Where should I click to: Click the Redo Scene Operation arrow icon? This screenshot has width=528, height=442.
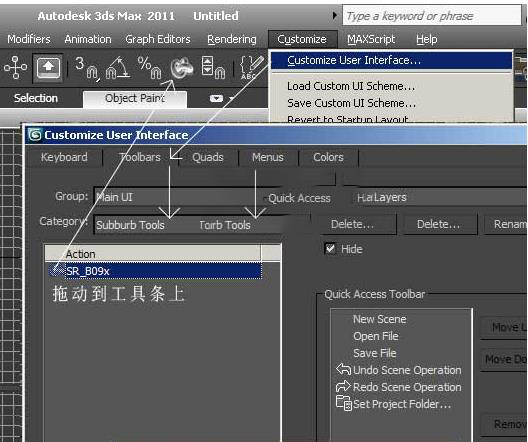pyautogui.click(x=343, y=386)
